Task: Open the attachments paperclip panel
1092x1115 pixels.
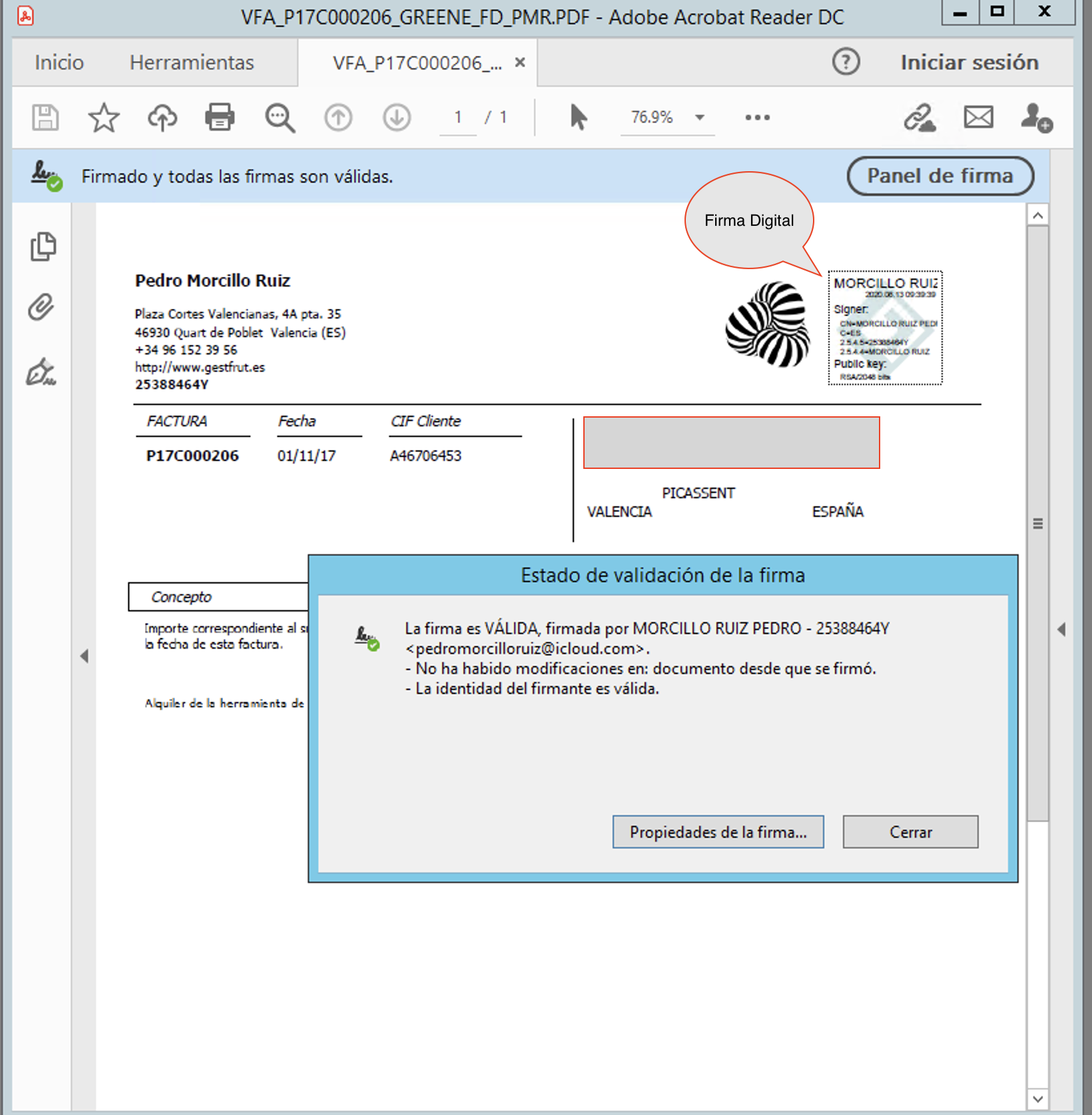Action: (x=41, y=308)
